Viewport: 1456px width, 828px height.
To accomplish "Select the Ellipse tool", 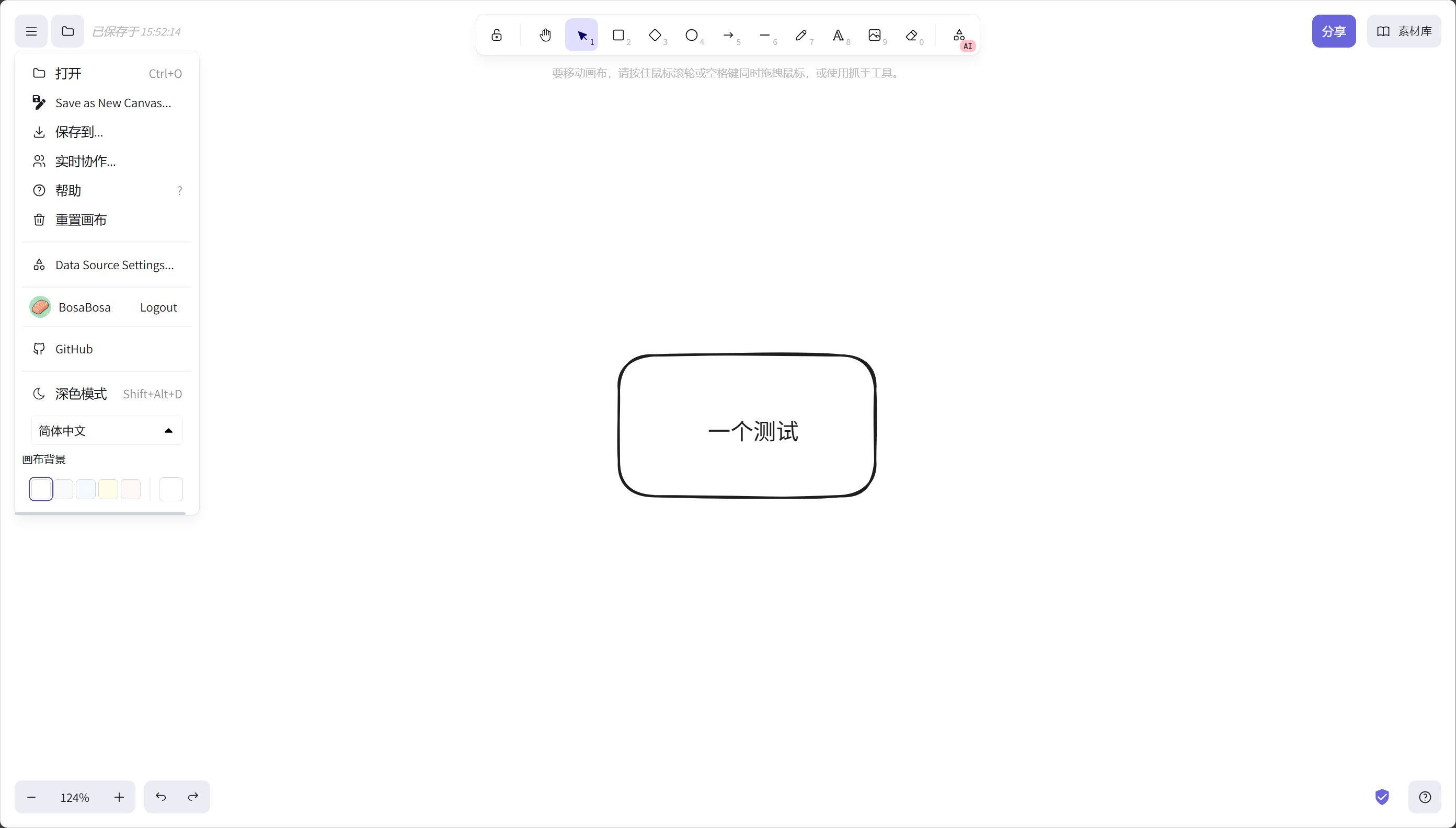I will click(691, 35).
